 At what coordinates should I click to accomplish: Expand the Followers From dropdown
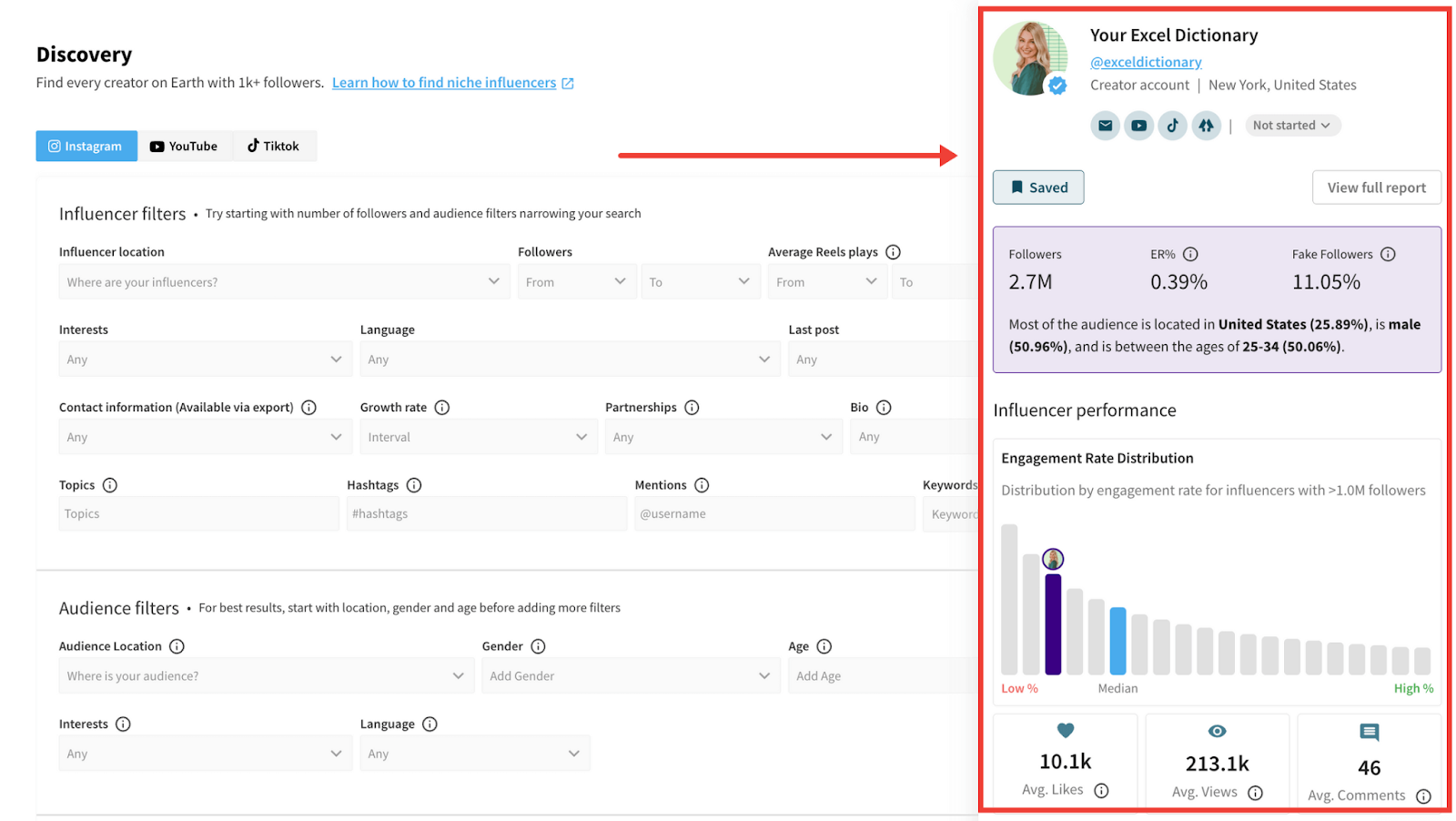576,281
